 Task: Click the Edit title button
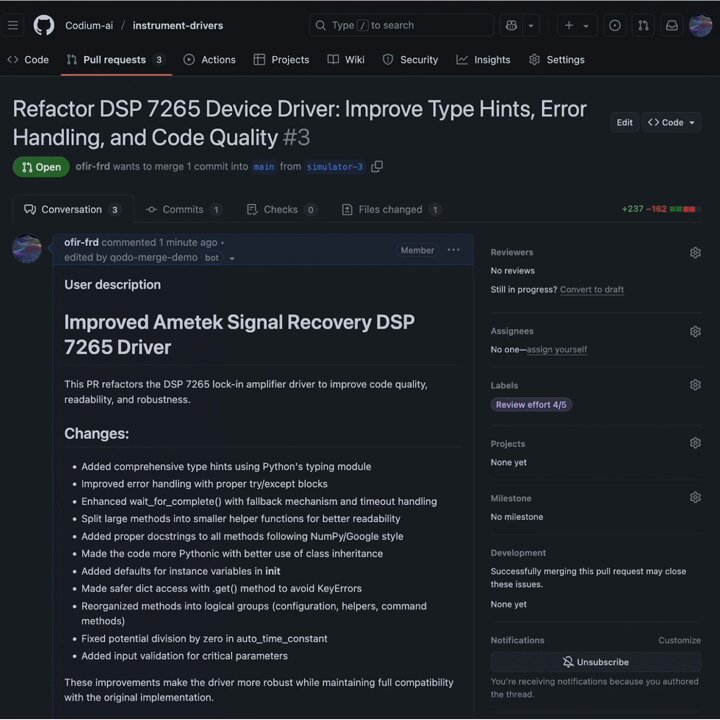[624, 123]
